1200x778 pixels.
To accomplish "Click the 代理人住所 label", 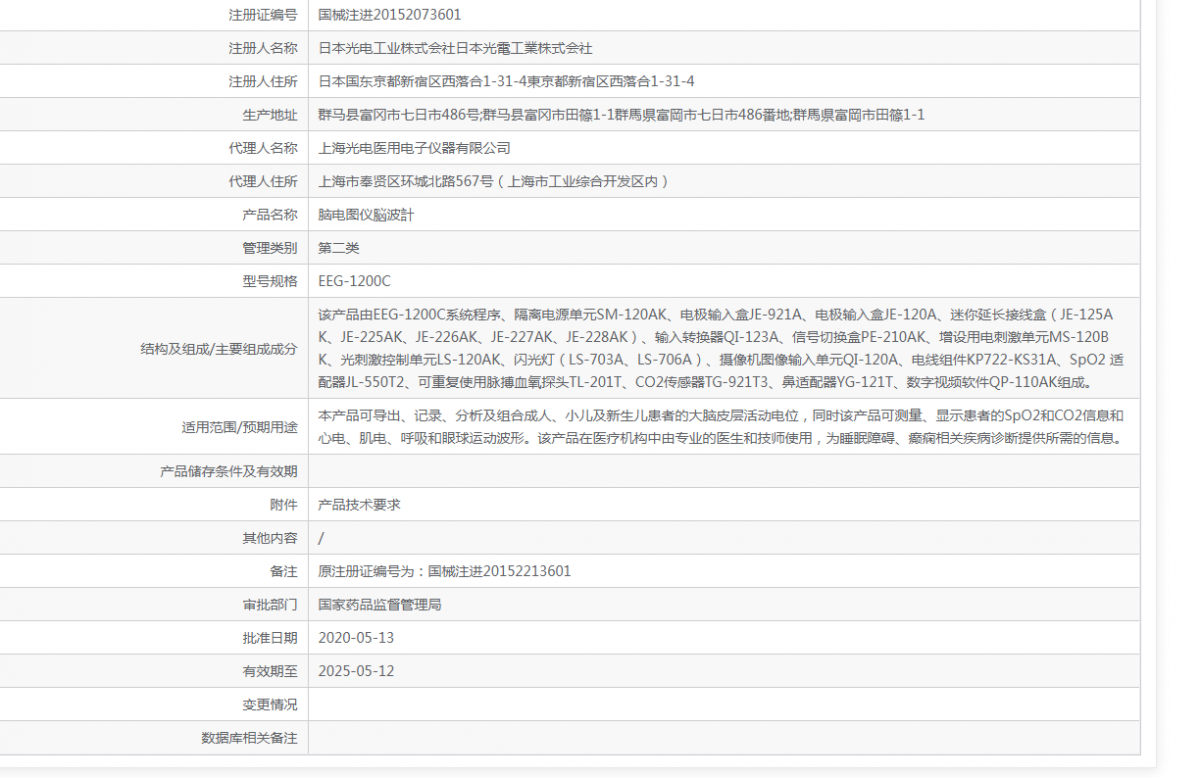I will (x=263, y=181).
